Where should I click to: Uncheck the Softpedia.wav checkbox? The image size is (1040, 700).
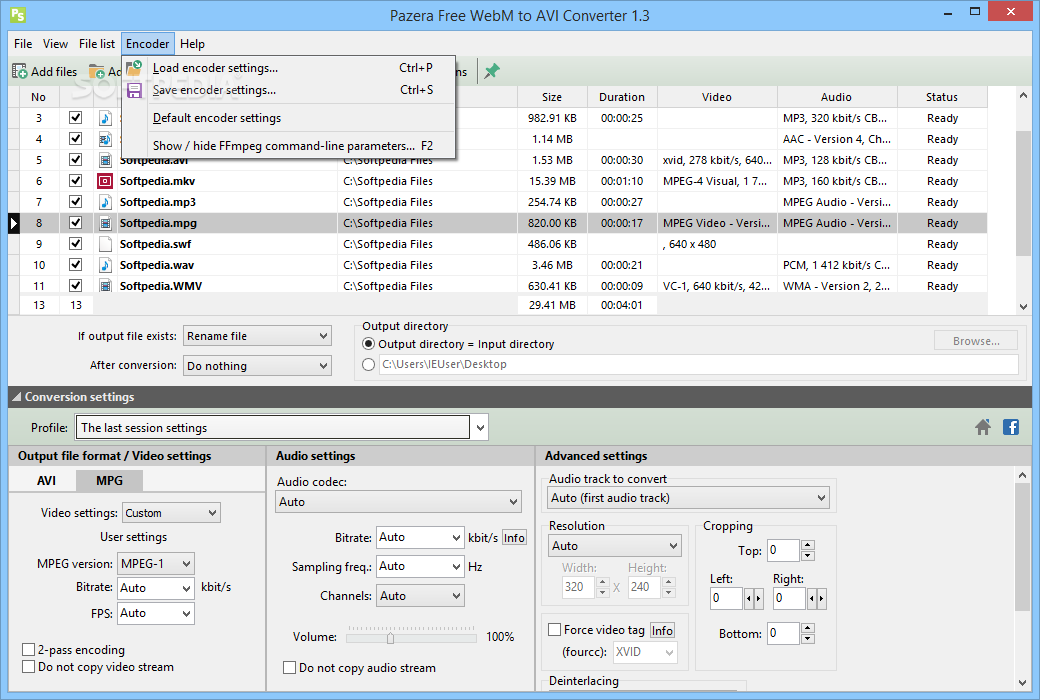click(x=76, y=264)
